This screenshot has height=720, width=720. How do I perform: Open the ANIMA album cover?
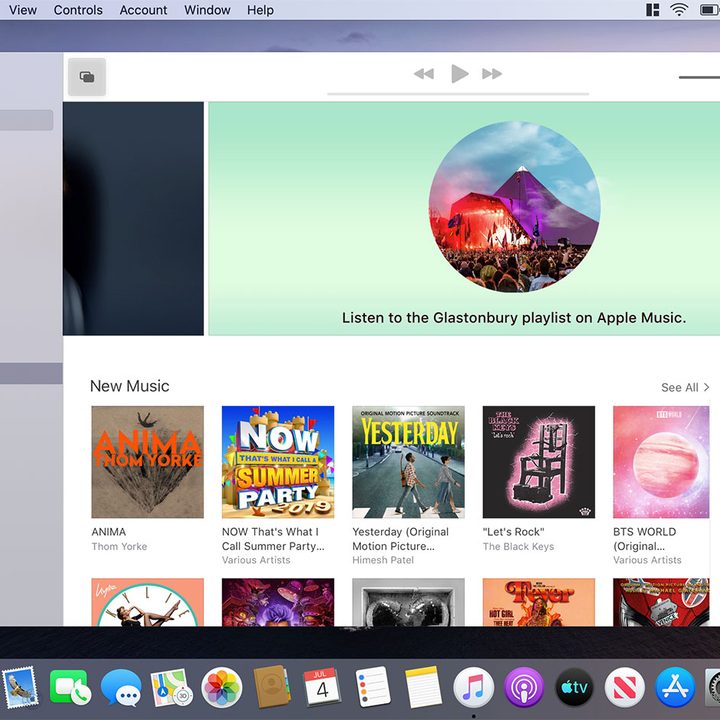click(147, 462)
